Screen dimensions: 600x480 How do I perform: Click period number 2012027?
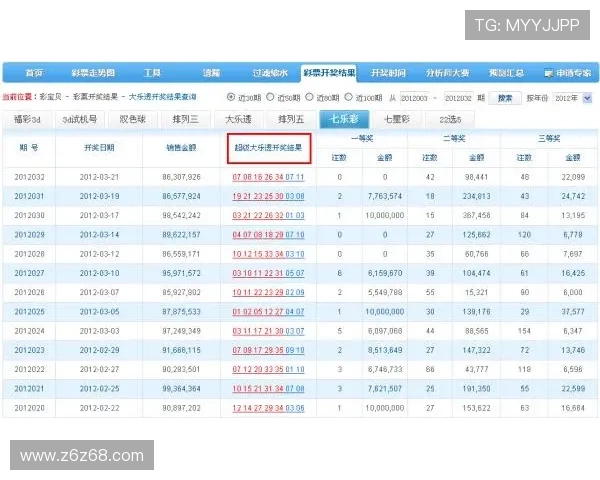[29, 273]
